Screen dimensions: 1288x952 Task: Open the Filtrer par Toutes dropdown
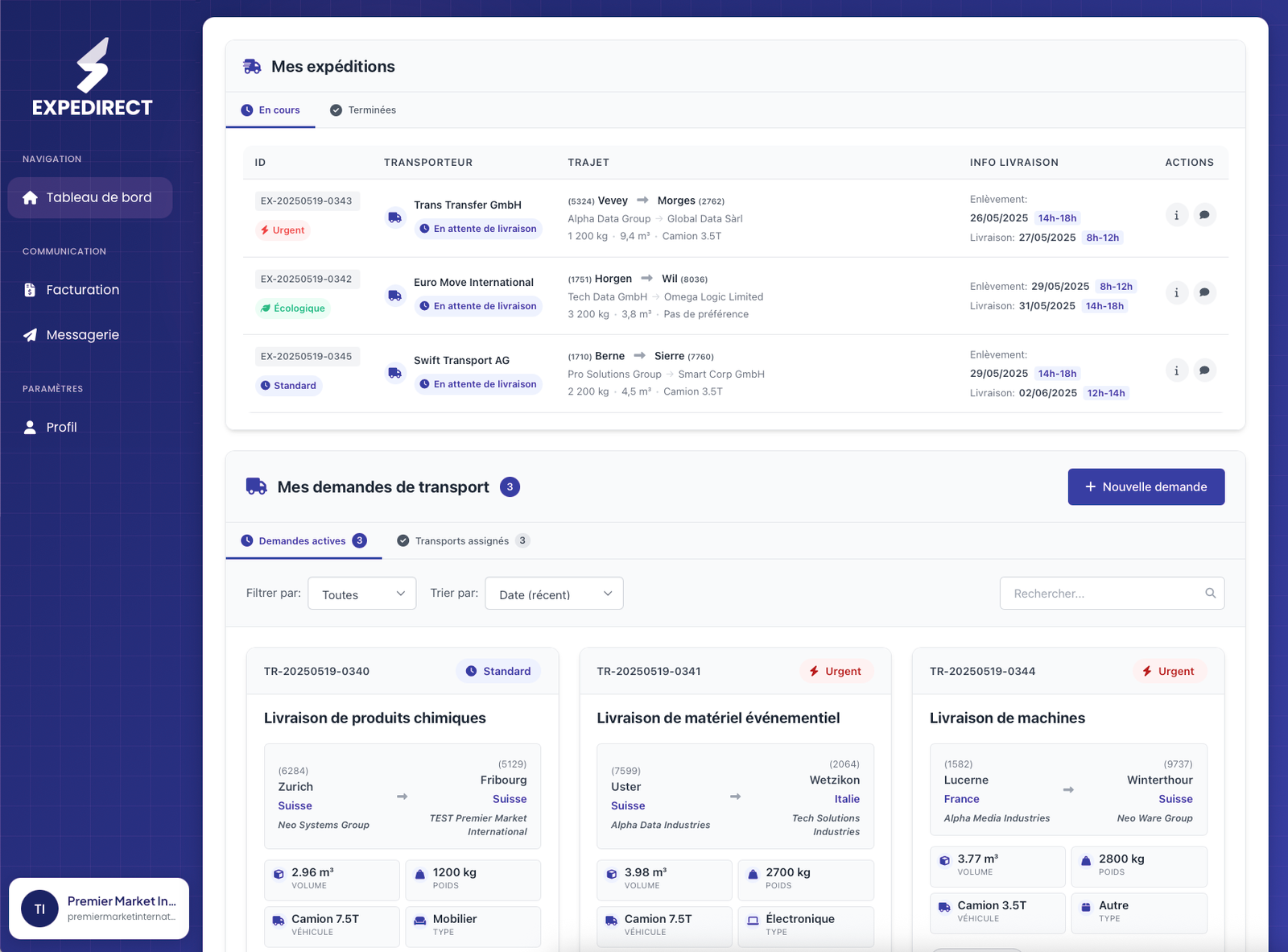point(362,594)
